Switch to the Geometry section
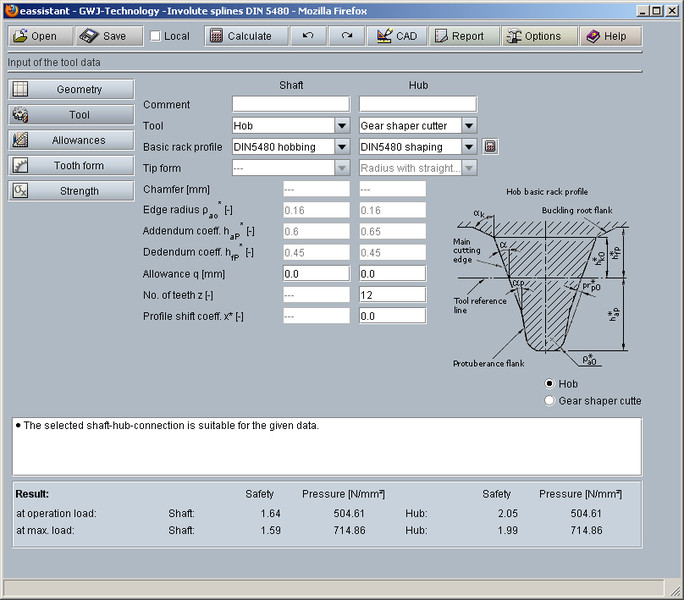This screenshot has width=684, height=600. point(71,90)
